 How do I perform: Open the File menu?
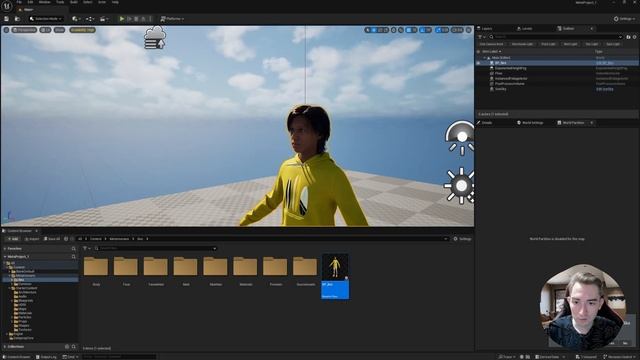click(x=19, y=2)
